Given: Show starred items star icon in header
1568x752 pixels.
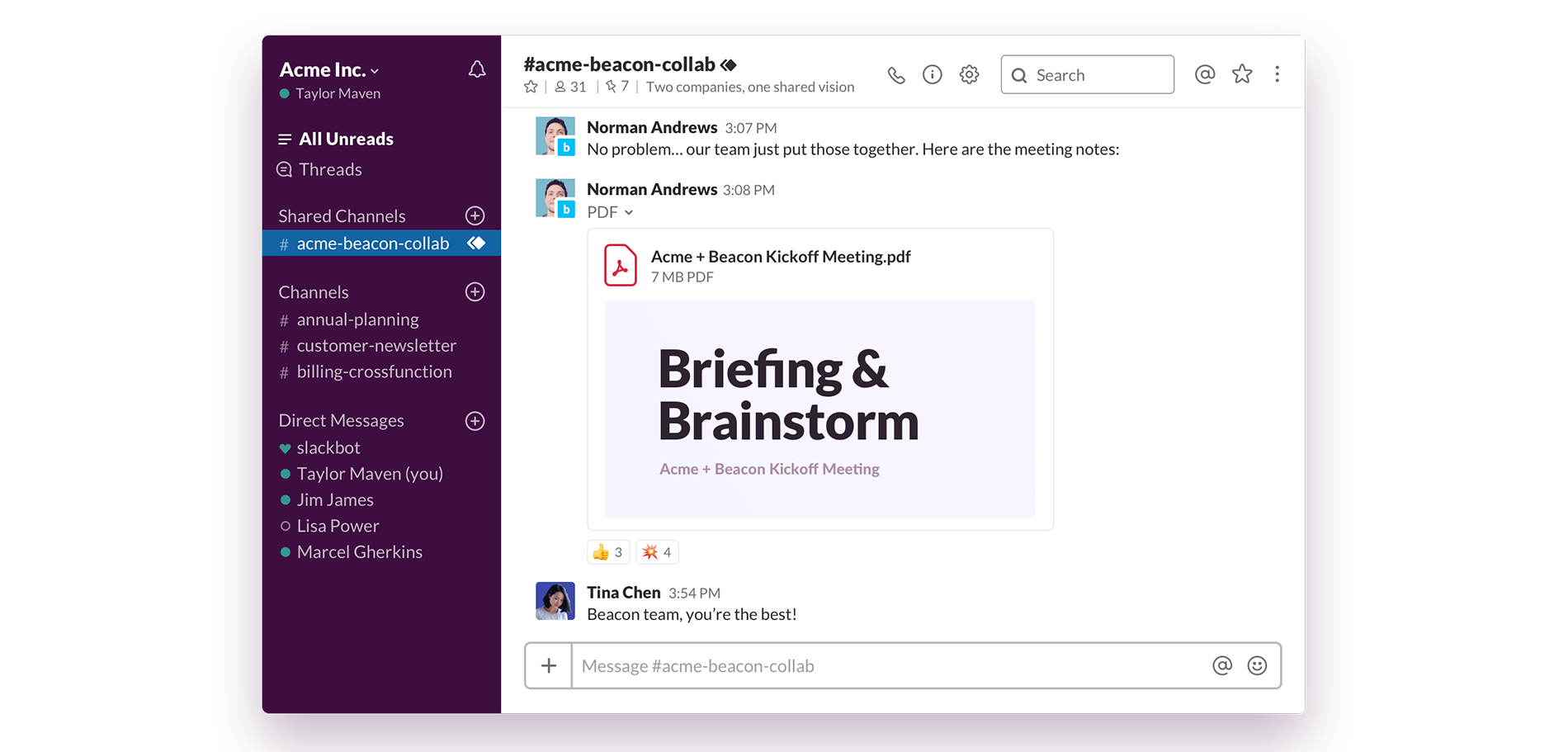Looking at the screenshot, I should coord(1242,74).
